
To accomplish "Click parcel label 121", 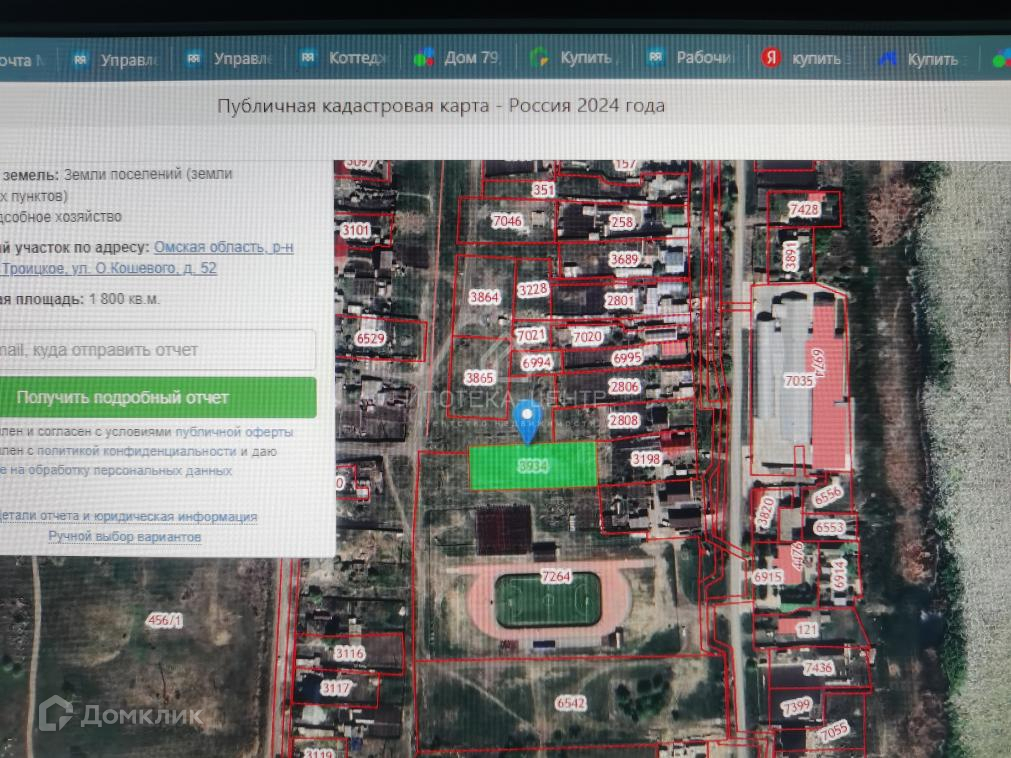I will click(x=807, y=629).
